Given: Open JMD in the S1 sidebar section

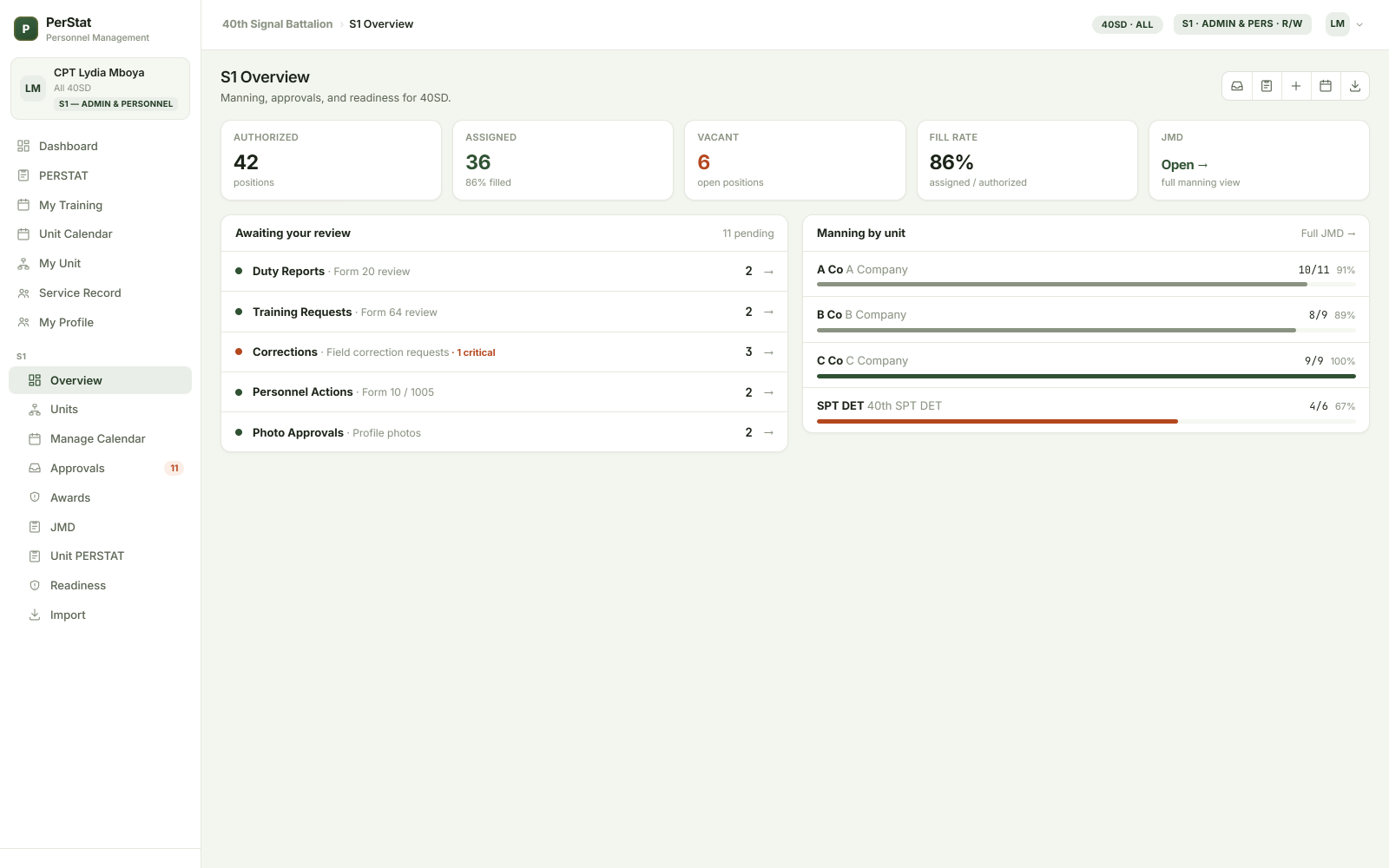Looking at the screenshot, I should point(100,527).
